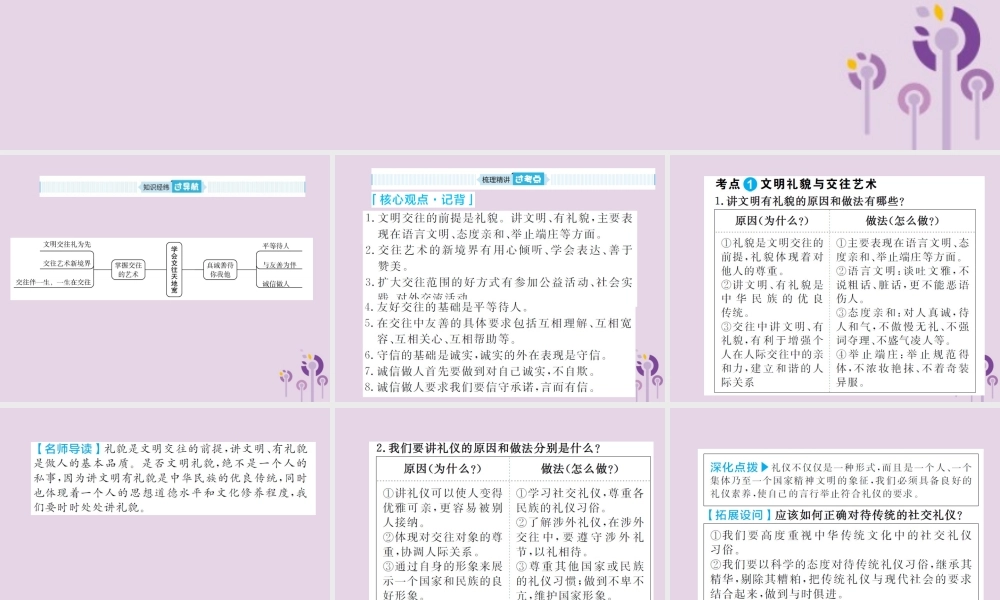Click the blue triangle arrow after 深化点拨
This screenshot has height=600, width=1000.
[765, 467]
